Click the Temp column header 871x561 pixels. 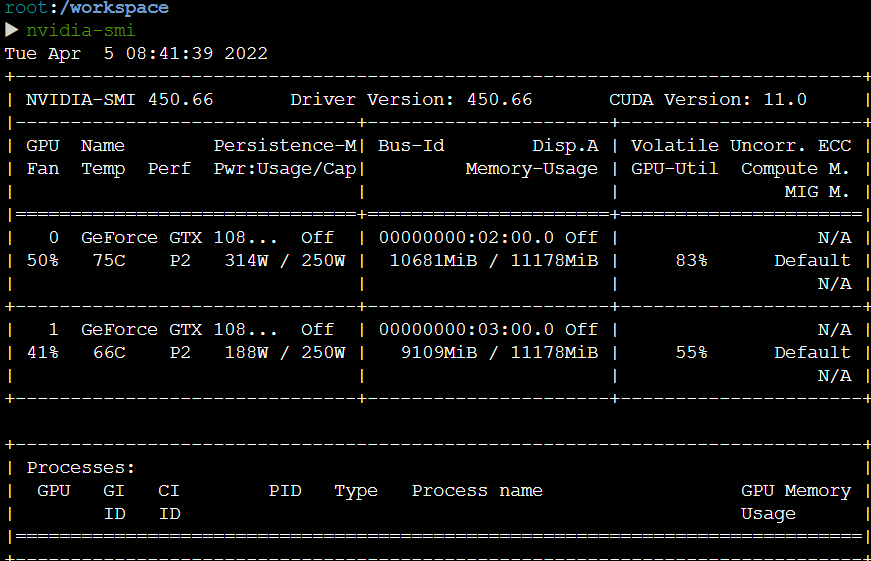(103, 169)
